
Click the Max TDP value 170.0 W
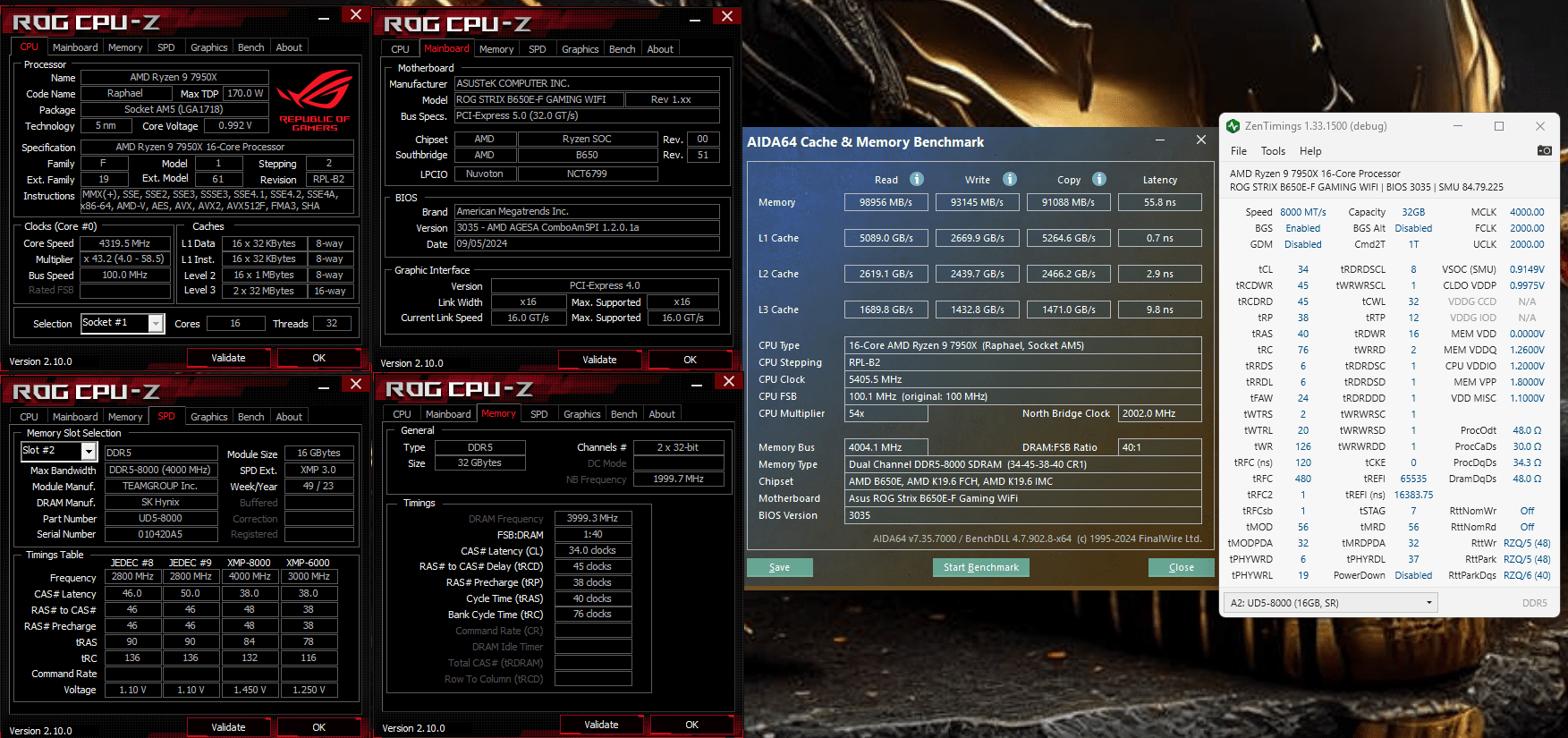[x=245, y=93]
